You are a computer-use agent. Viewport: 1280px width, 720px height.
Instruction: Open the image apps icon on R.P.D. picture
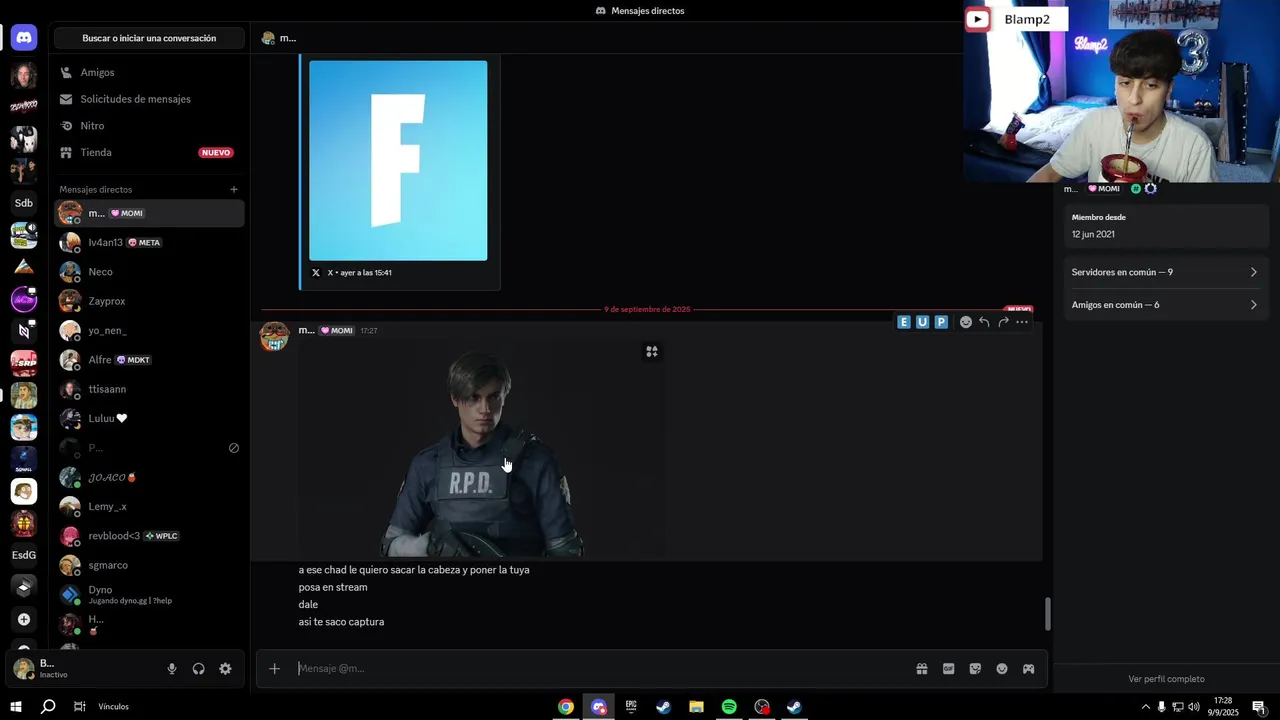click(652, 351)
